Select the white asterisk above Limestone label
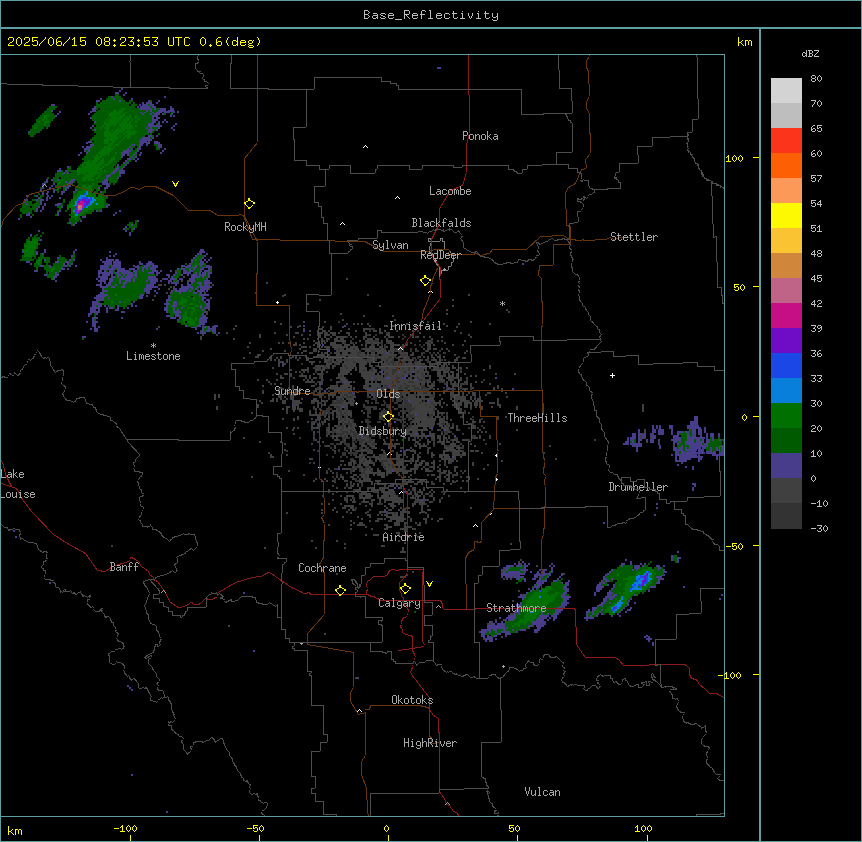 pos(153,346)
